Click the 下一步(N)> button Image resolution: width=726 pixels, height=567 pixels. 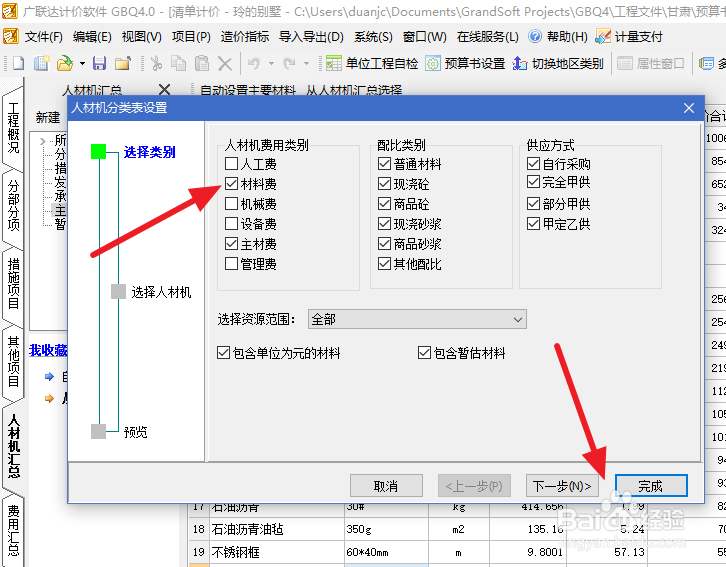pyautogui.click(x=562, y=486)
